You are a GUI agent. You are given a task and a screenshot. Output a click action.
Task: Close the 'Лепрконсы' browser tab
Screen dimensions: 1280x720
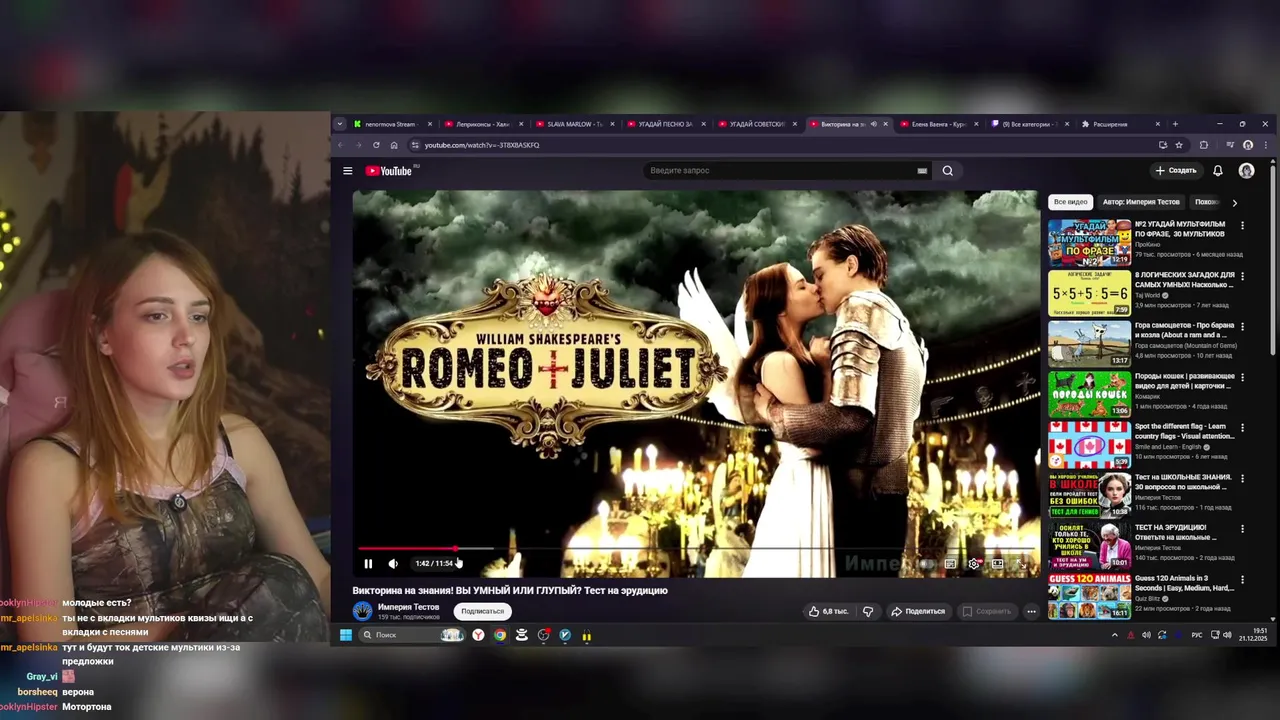tap(521, 124)
